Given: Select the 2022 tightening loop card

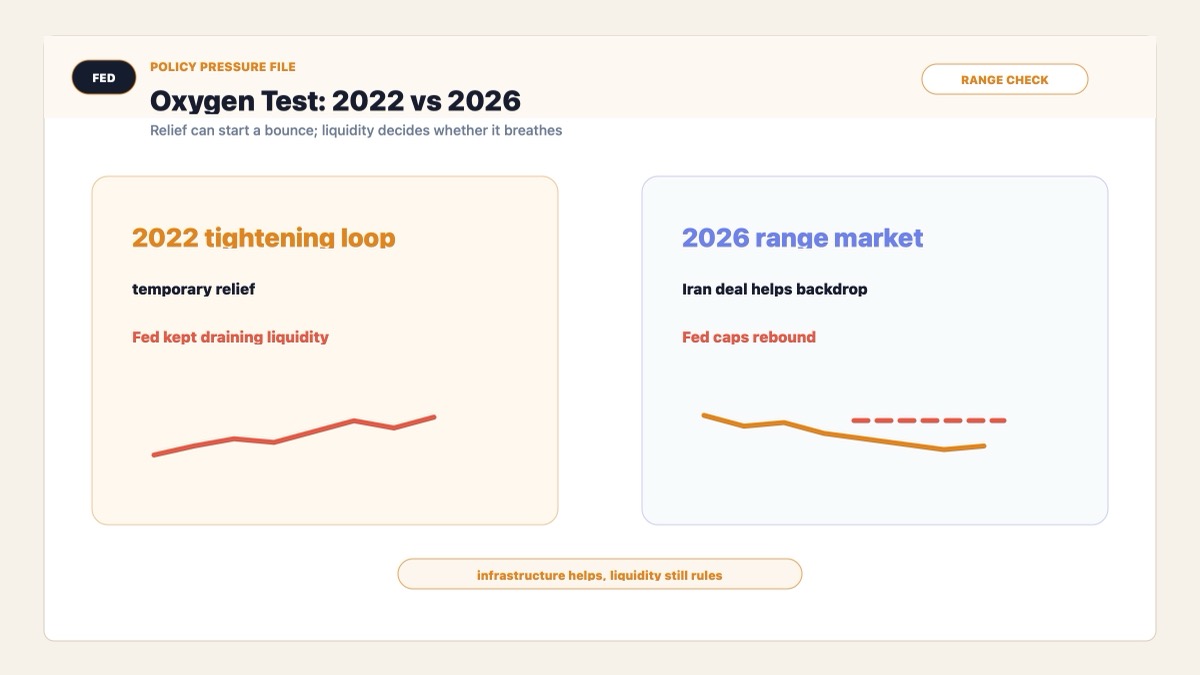Looking at the screenshot, I should coord(325,350).
